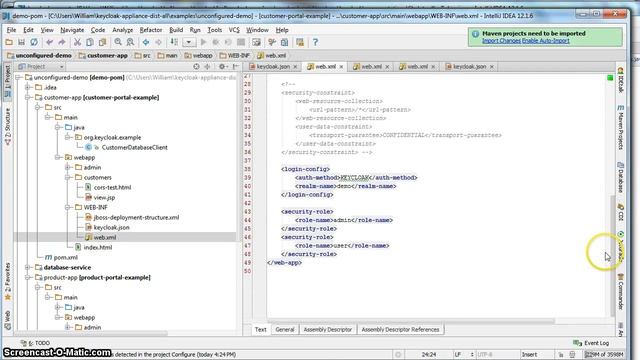The height and width of the screenshot is (360, 640).
Task: Click the green Run icon
Action: pyautogui.click(x=203, y=42)
